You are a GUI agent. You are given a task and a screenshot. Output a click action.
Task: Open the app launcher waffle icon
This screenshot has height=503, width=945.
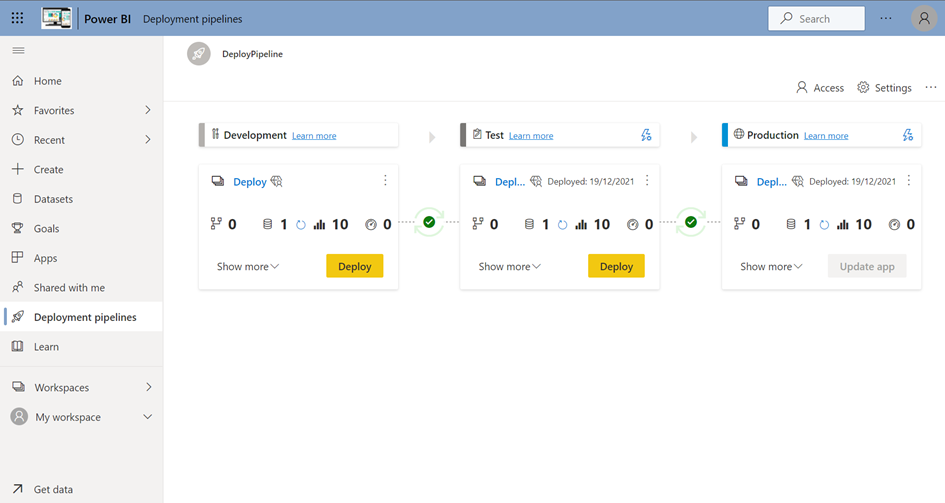[17, 18]
